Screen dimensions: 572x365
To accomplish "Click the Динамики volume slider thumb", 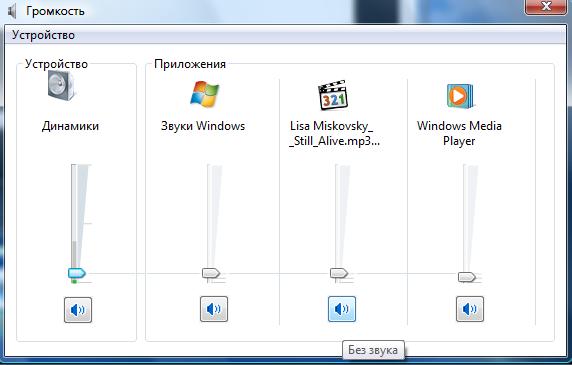I will tap(77, 273).
